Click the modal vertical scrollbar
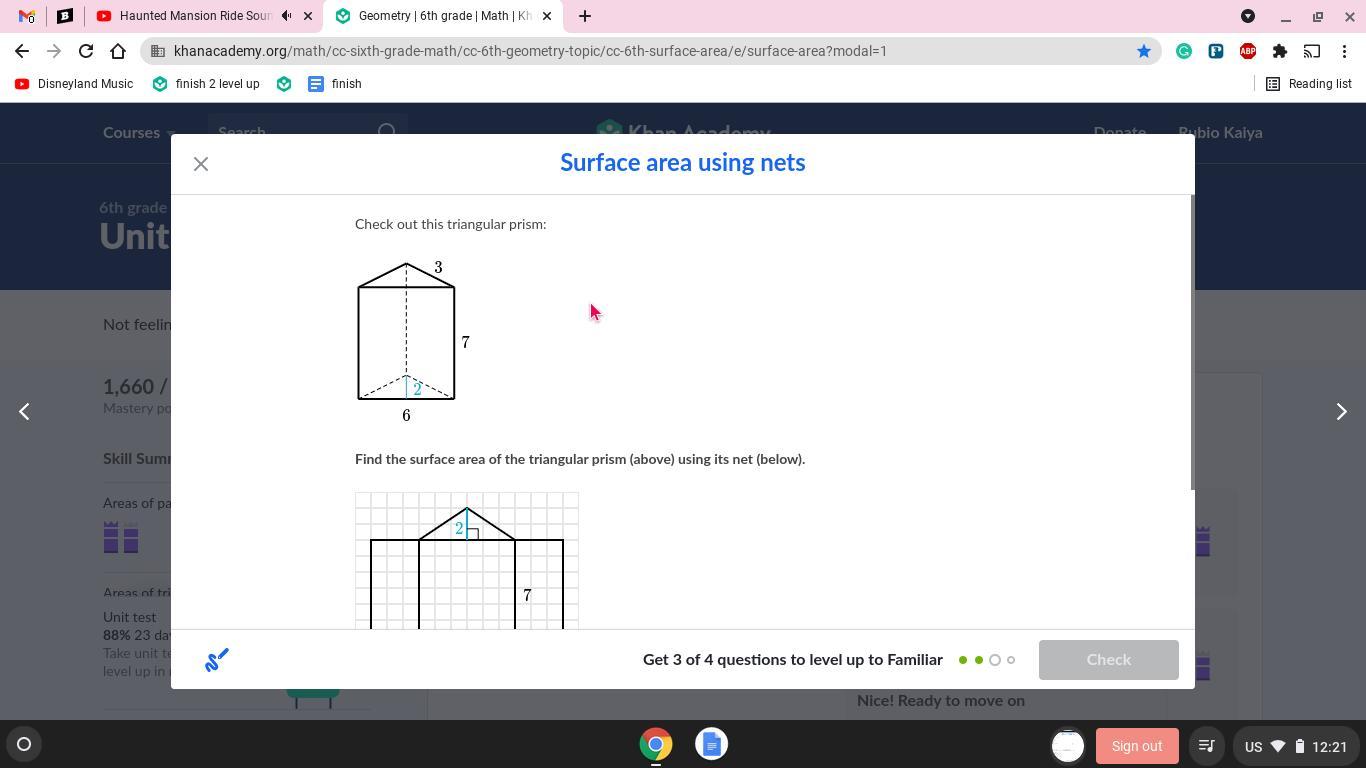 pos(1191,342)
